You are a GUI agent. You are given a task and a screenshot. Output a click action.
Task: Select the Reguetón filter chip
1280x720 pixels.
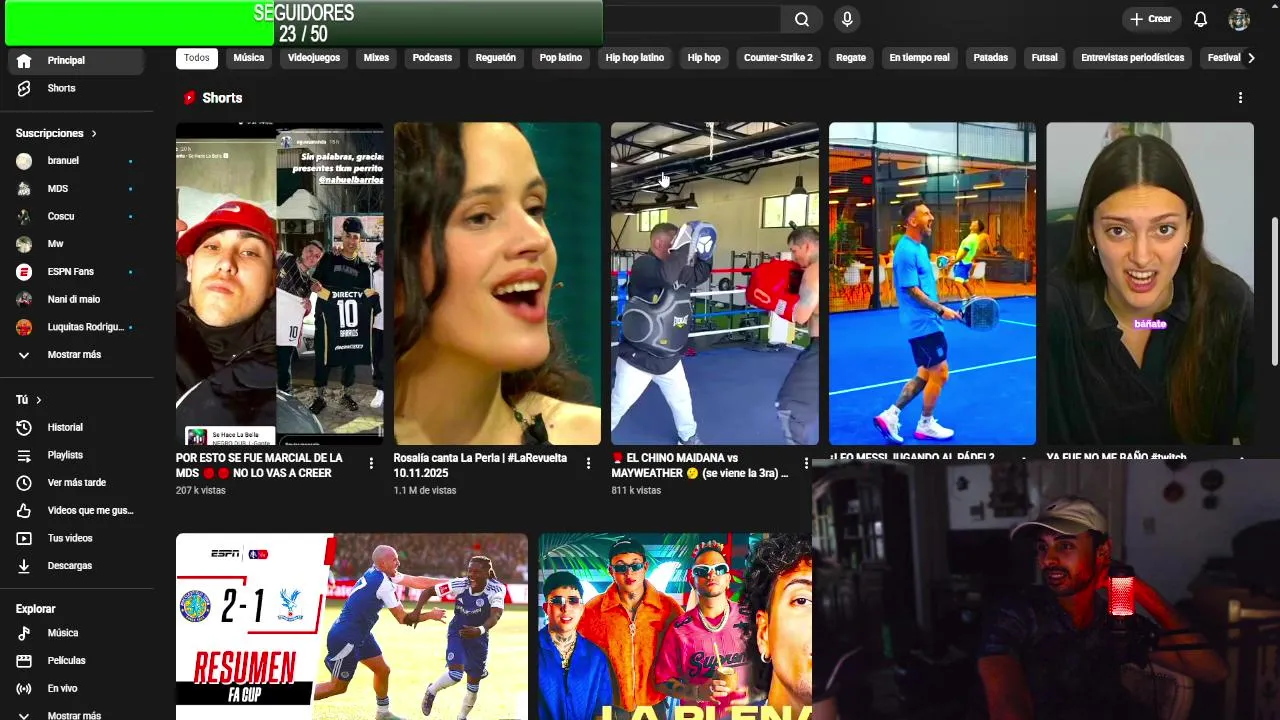[x=496, y=58]
